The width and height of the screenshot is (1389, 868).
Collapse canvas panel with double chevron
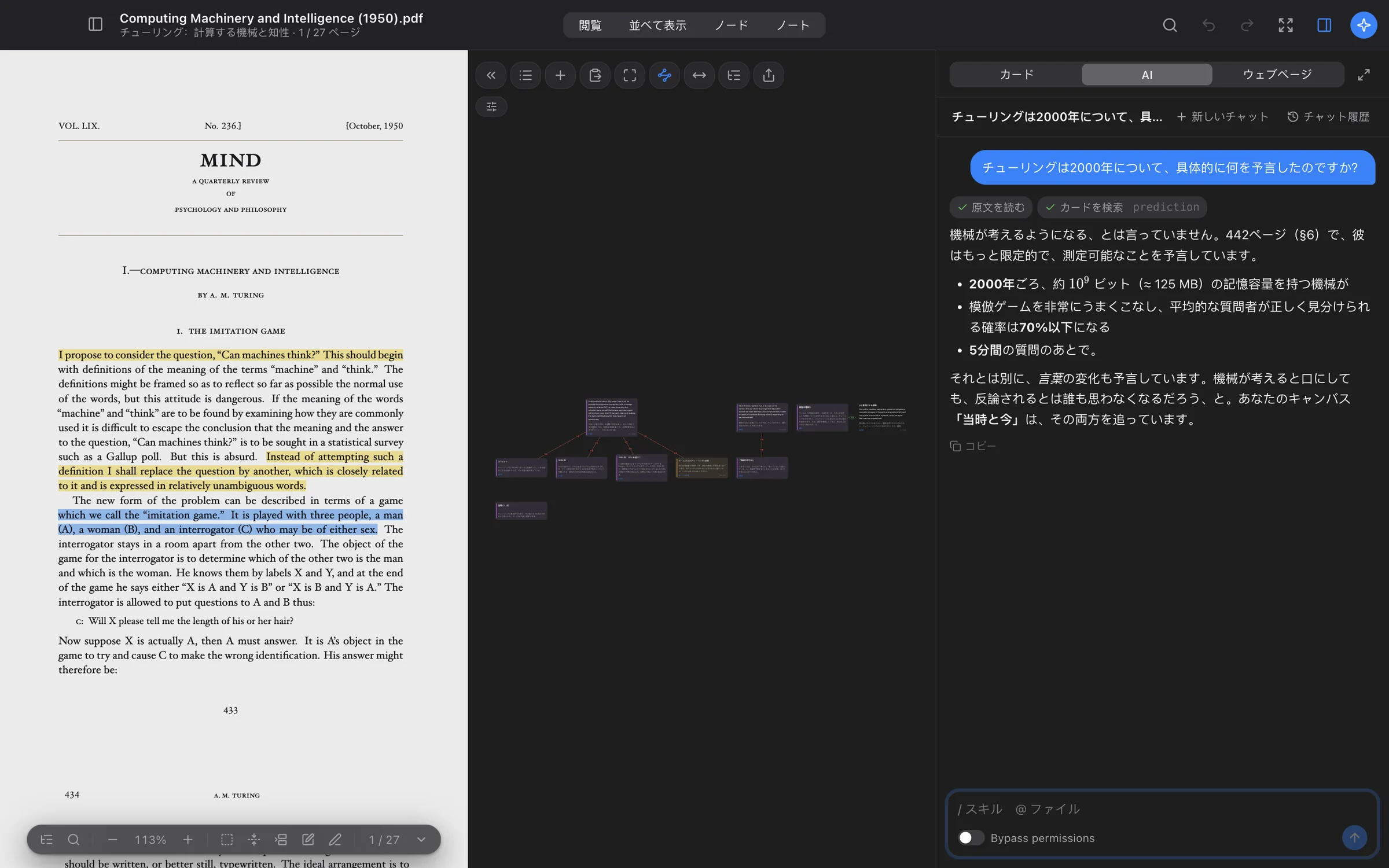pyautogui.click(x=491, y=75)
